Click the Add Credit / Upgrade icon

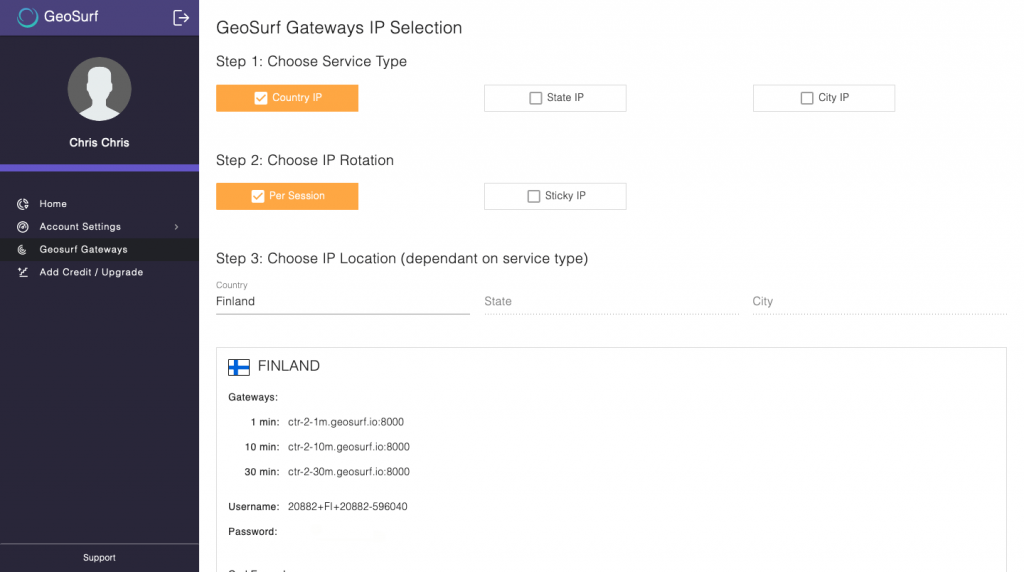click(x=23, y=272)
